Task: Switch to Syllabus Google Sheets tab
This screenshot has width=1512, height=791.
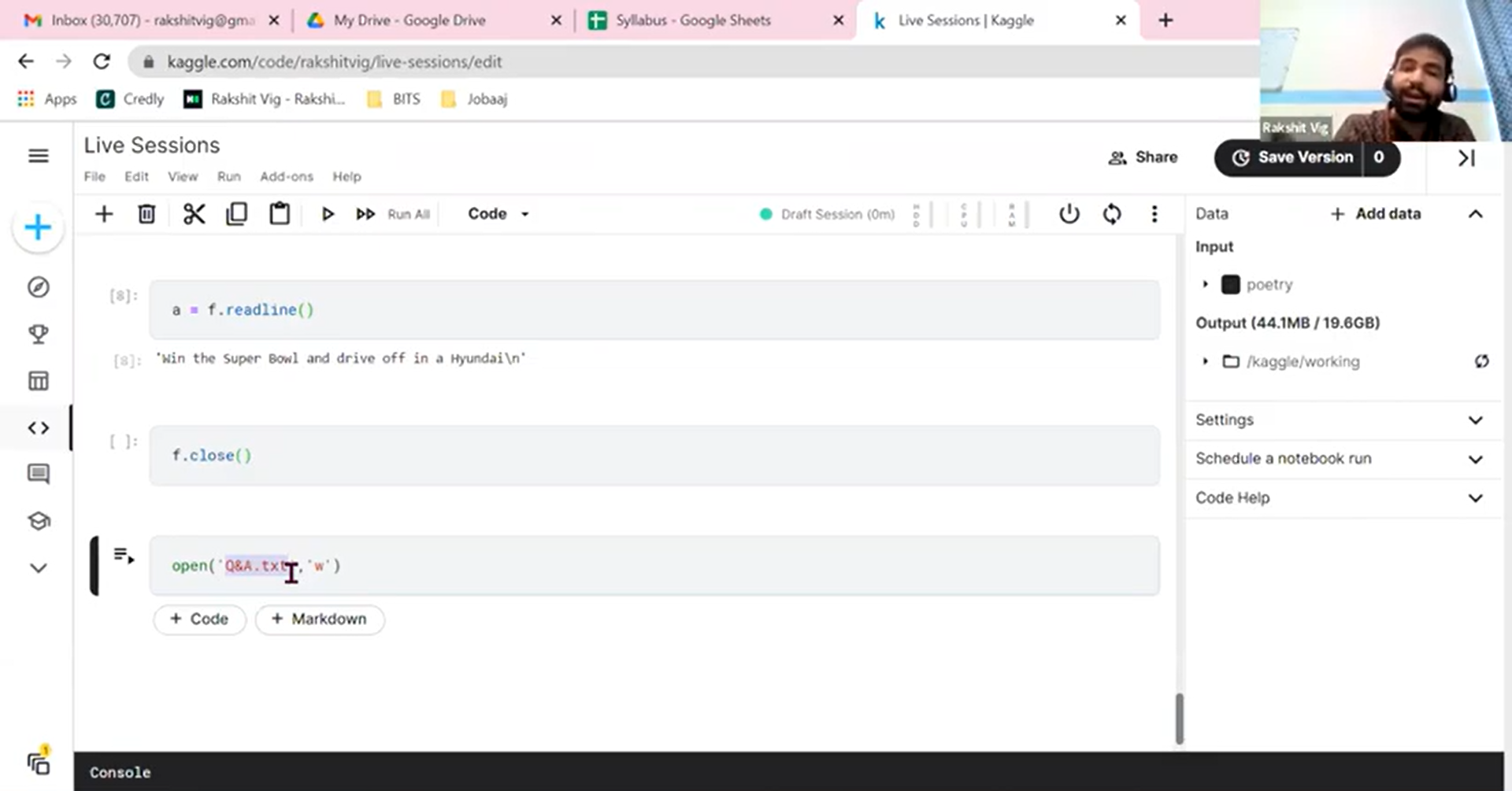Action: click(x=693, y=20)
